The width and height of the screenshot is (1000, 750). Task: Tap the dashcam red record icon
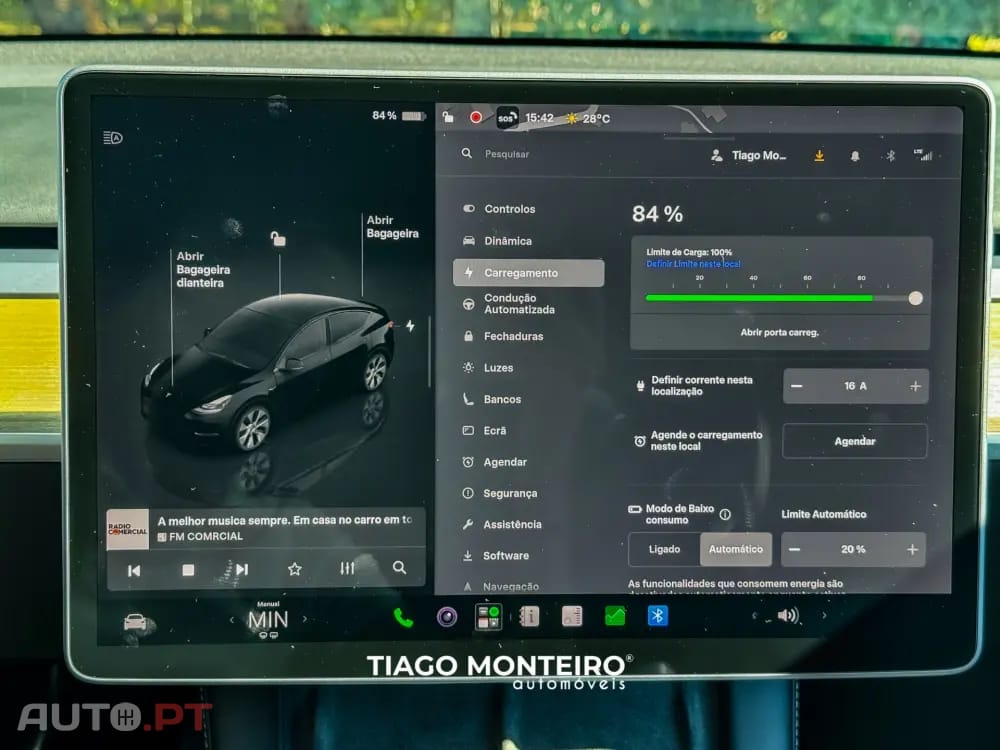[476, 117]
